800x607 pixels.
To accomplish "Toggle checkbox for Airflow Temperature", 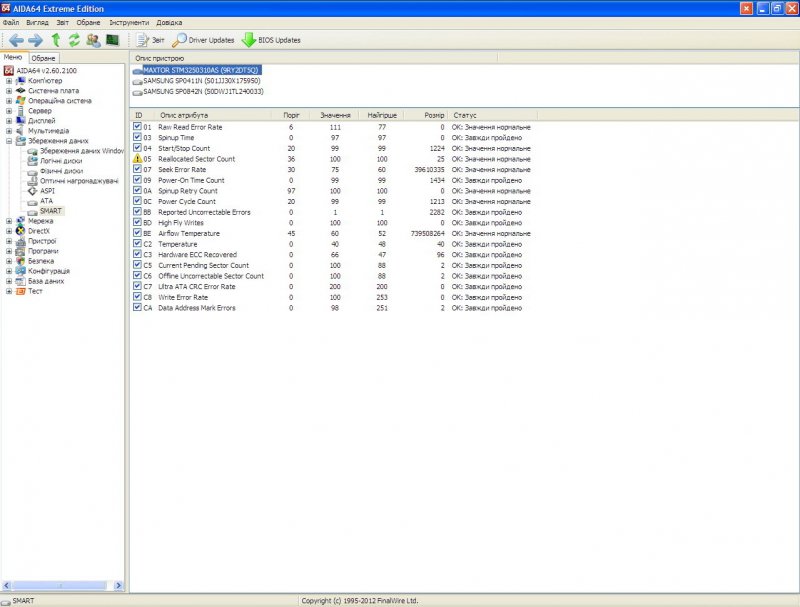I will tap(138, 233).
